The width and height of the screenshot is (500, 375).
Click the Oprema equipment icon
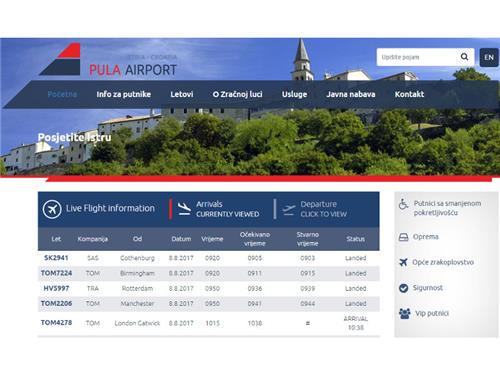pyautogui.click(x=403, y=237)
